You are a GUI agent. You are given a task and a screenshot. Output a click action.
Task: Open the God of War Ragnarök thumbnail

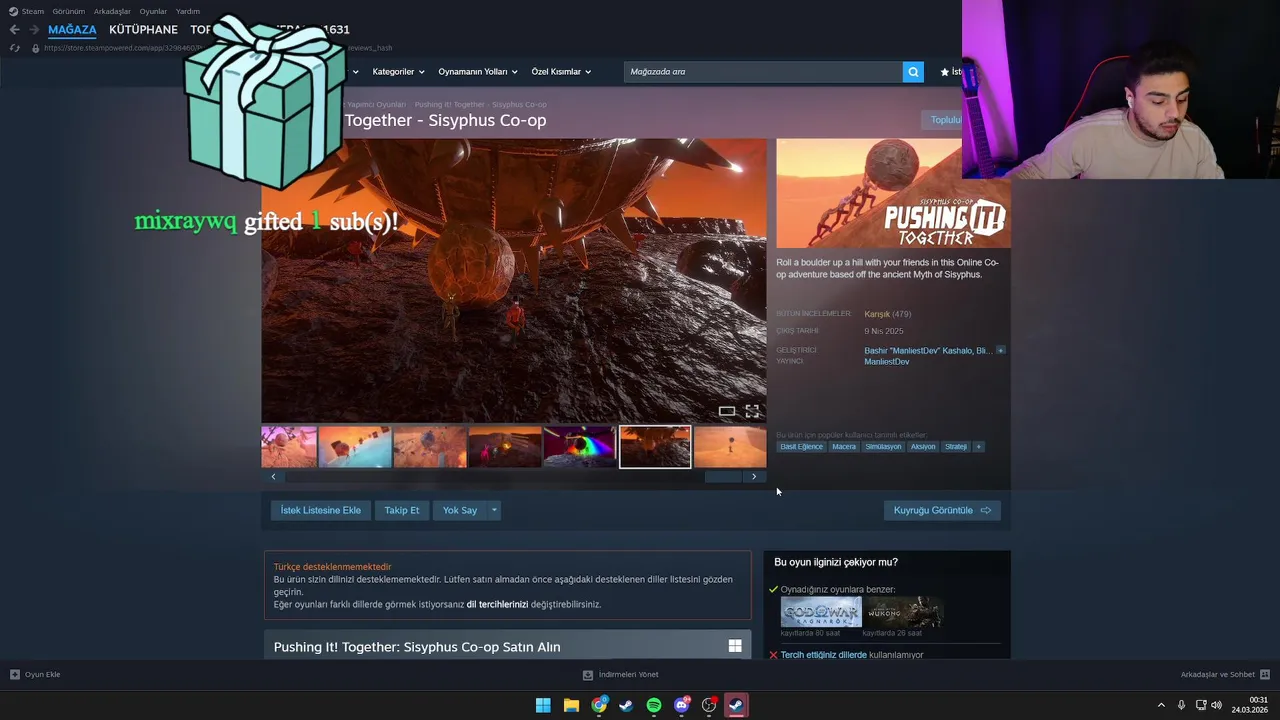point(821,612)
